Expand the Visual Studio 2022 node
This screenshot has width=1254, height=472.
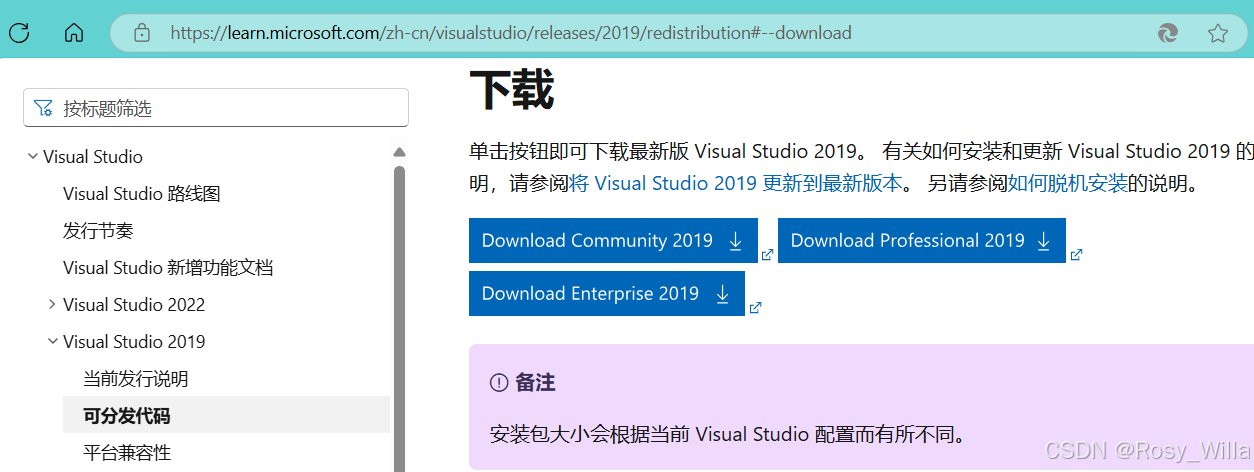click(53, 305)
